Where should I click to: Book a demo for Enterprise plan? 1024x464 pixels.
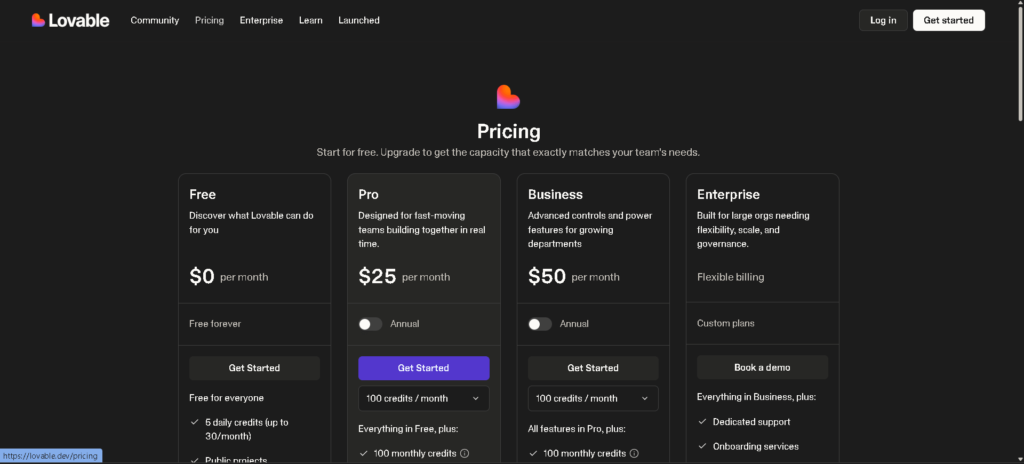pos(762,368)
